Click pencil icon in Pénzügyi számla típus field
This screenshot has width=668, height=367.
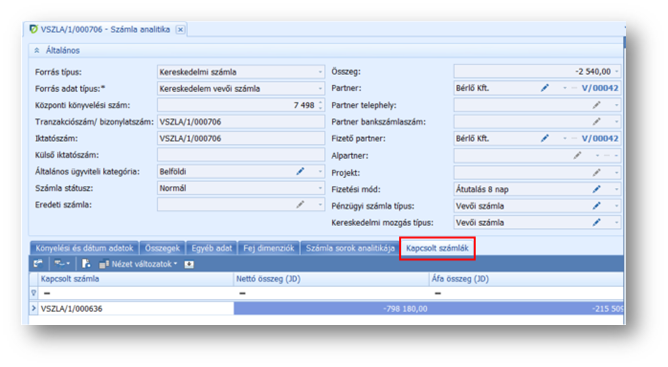[x=596, y=206]
